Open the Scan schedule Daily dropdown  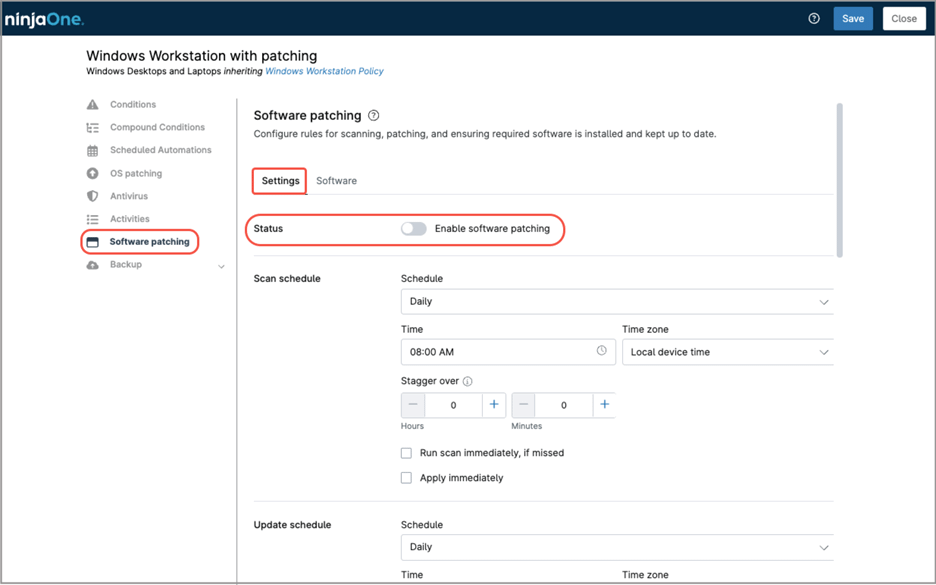(x=617, y=300)
